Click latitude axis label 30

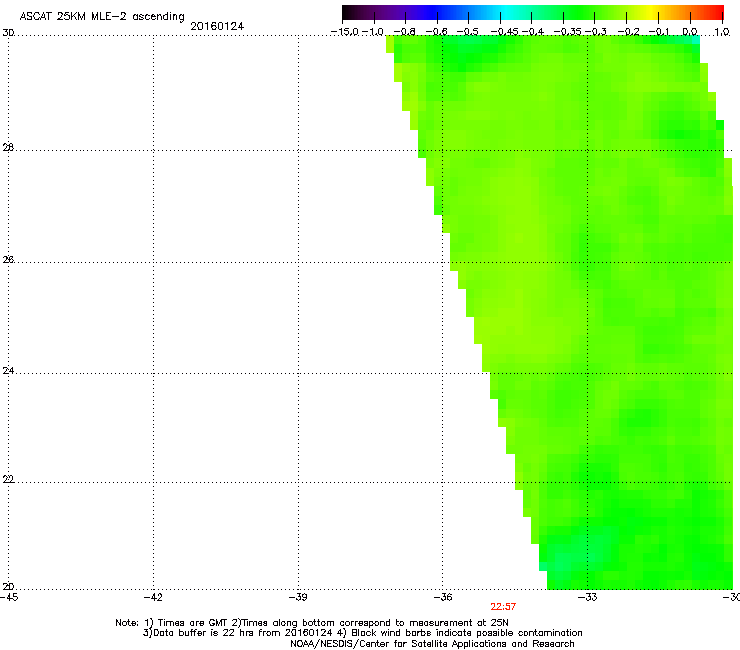(8, 33)
